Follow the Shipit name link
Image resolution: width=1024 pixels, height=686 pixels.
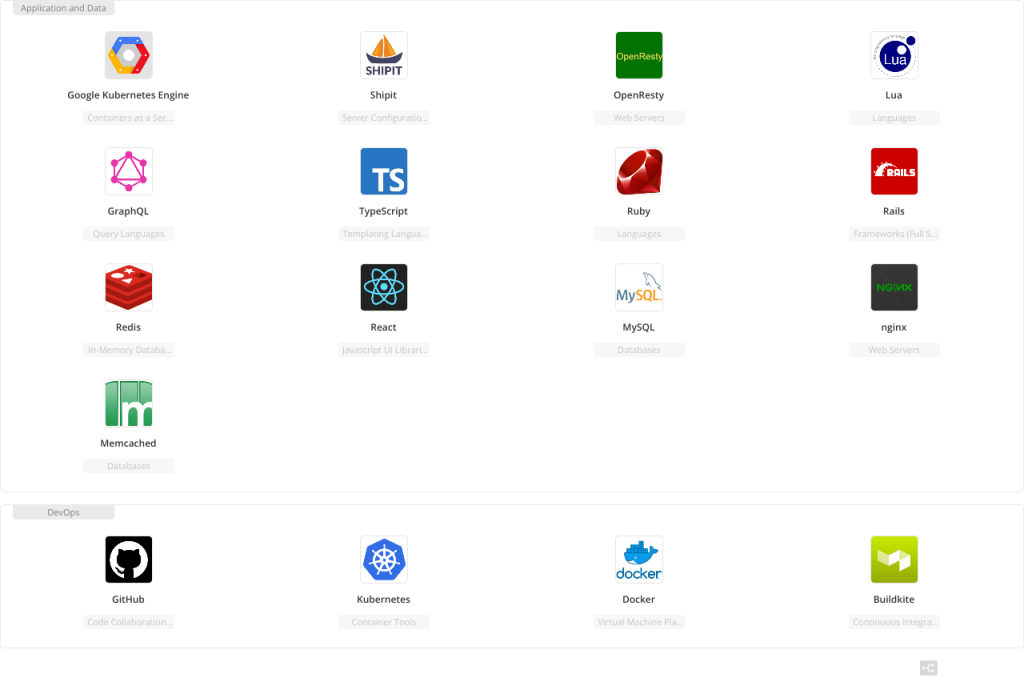coord(383,95)
